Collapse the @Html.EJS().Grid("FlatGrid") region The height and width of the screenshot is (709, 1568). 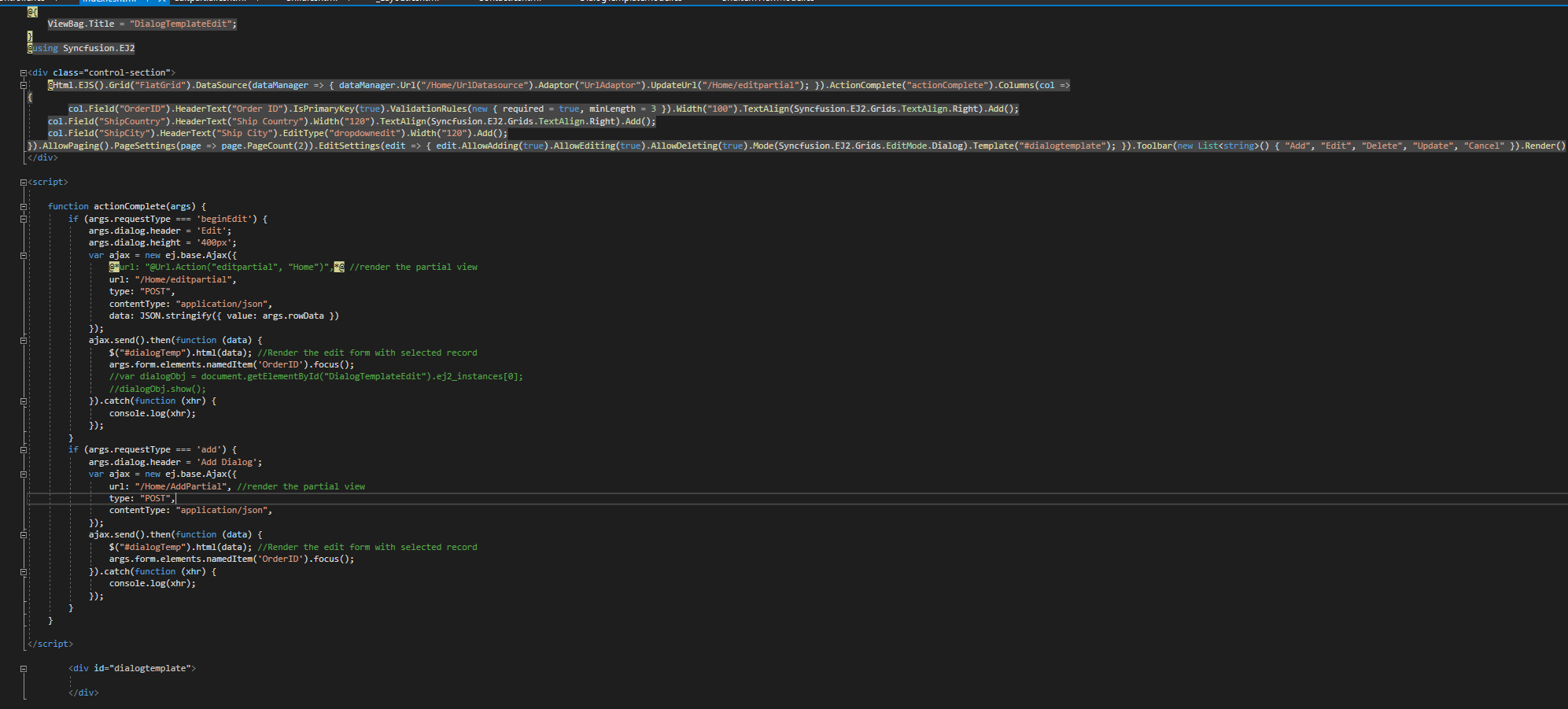click(x=24, y=85)
